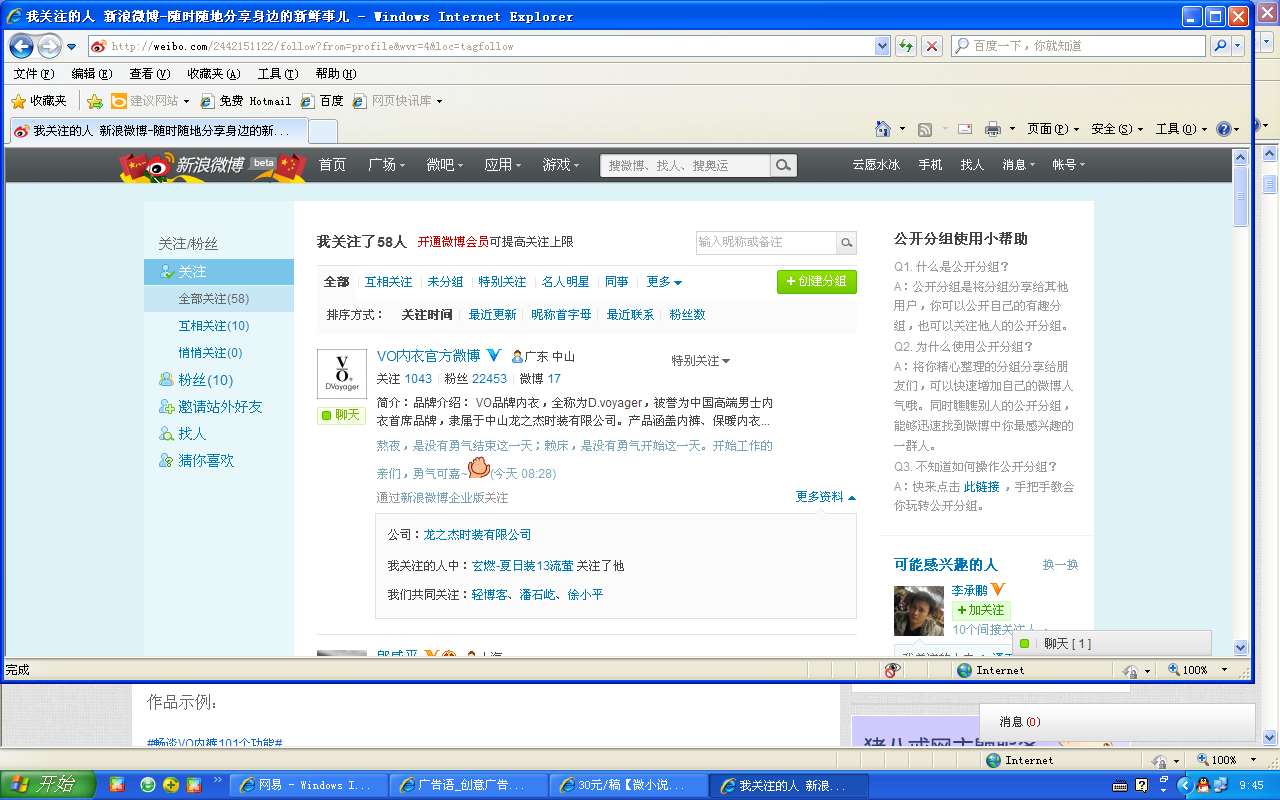Click the VO D'voyager avatar thumbnail

341,374
